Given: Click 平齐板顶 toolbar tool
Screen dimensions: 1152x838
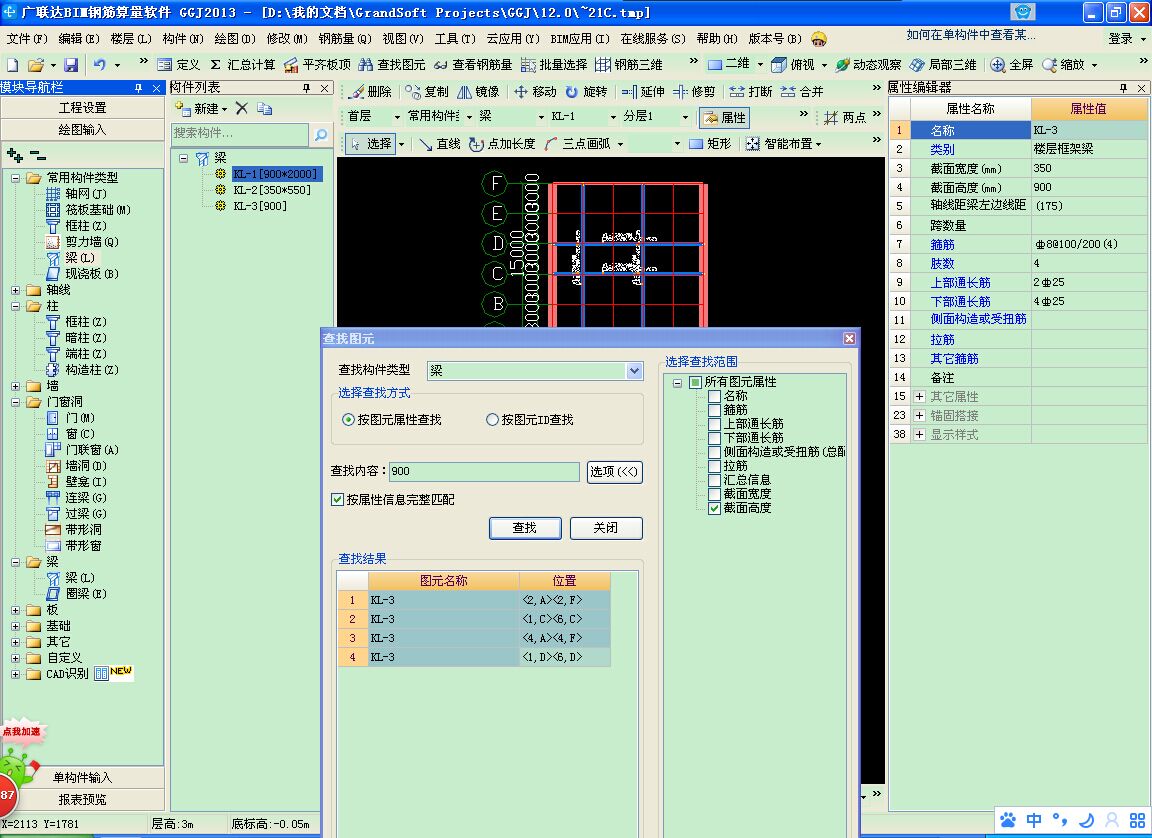Looking at the screenshot, I should (317, 65).
